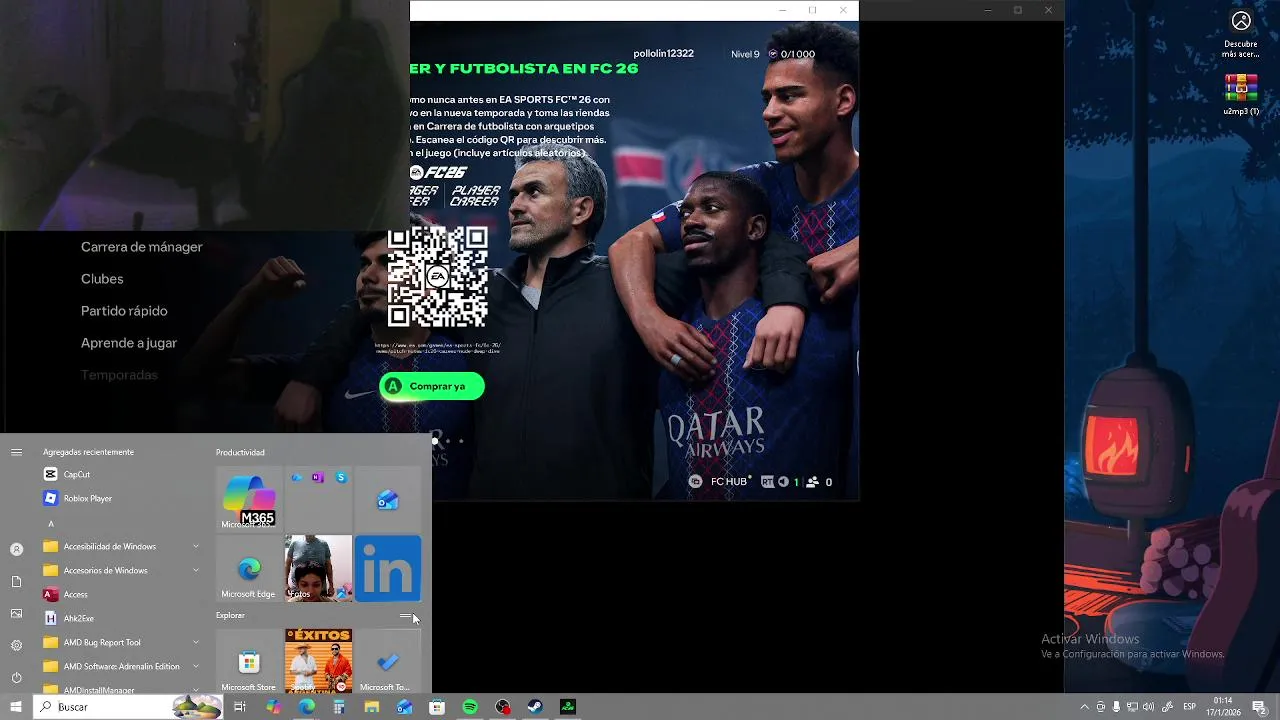
Task: Open Microsoft Store from the taskbar
Action: (x=437, y=707)
